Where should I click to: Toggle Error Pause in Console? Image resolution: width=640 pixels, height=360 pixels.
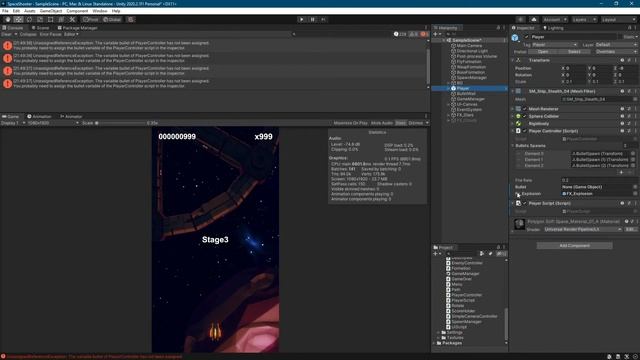click(x=50, y=34)
